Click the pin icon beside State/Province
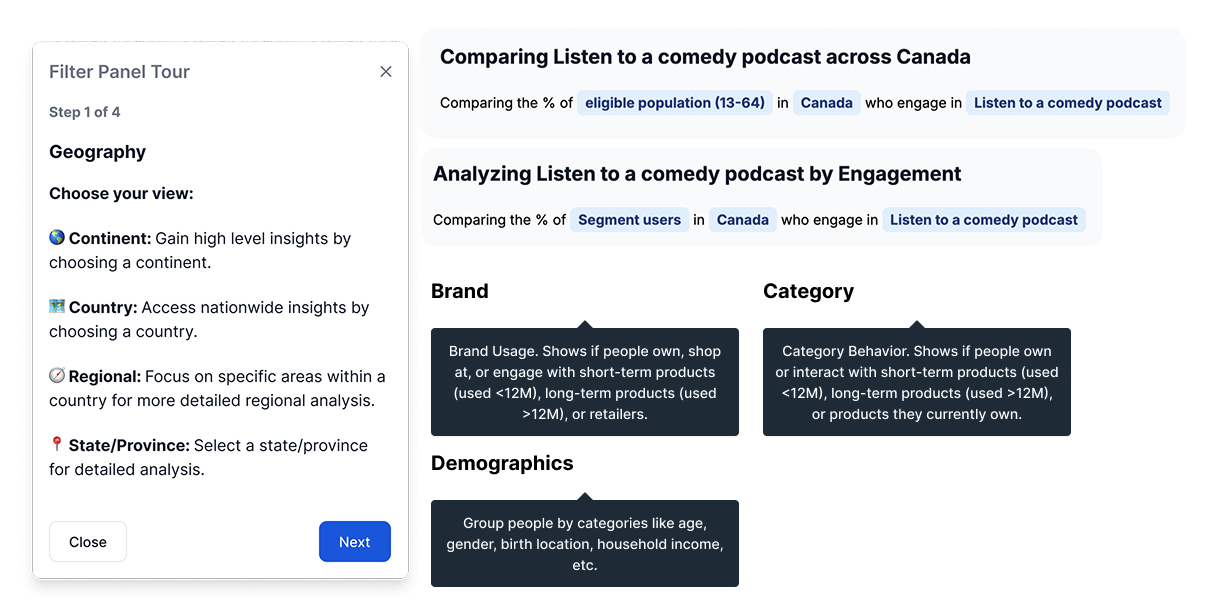Screen dimensions: 1219x615 coord(57,445)
